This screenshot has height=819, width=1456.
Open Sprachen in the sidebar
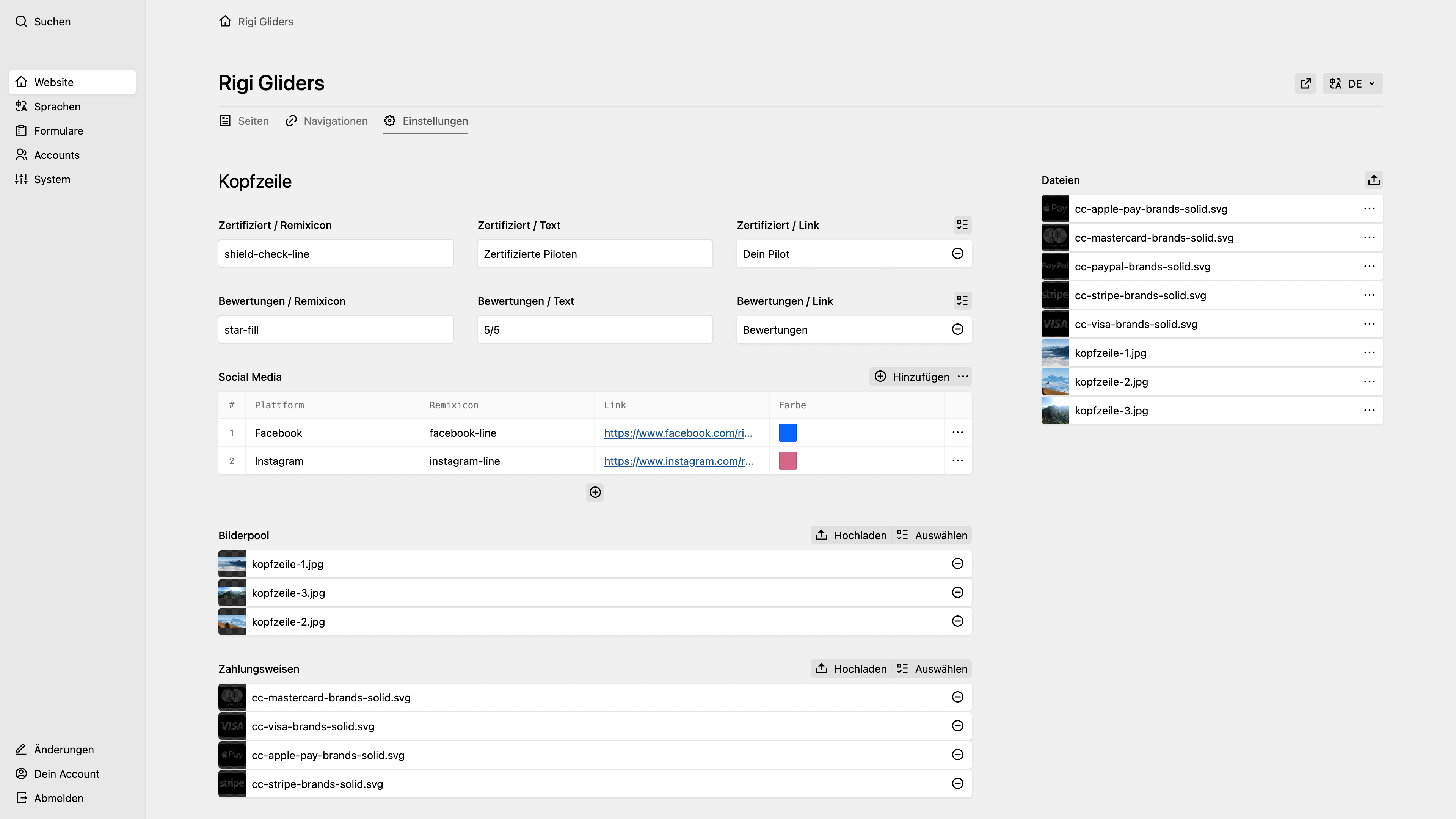72,106
